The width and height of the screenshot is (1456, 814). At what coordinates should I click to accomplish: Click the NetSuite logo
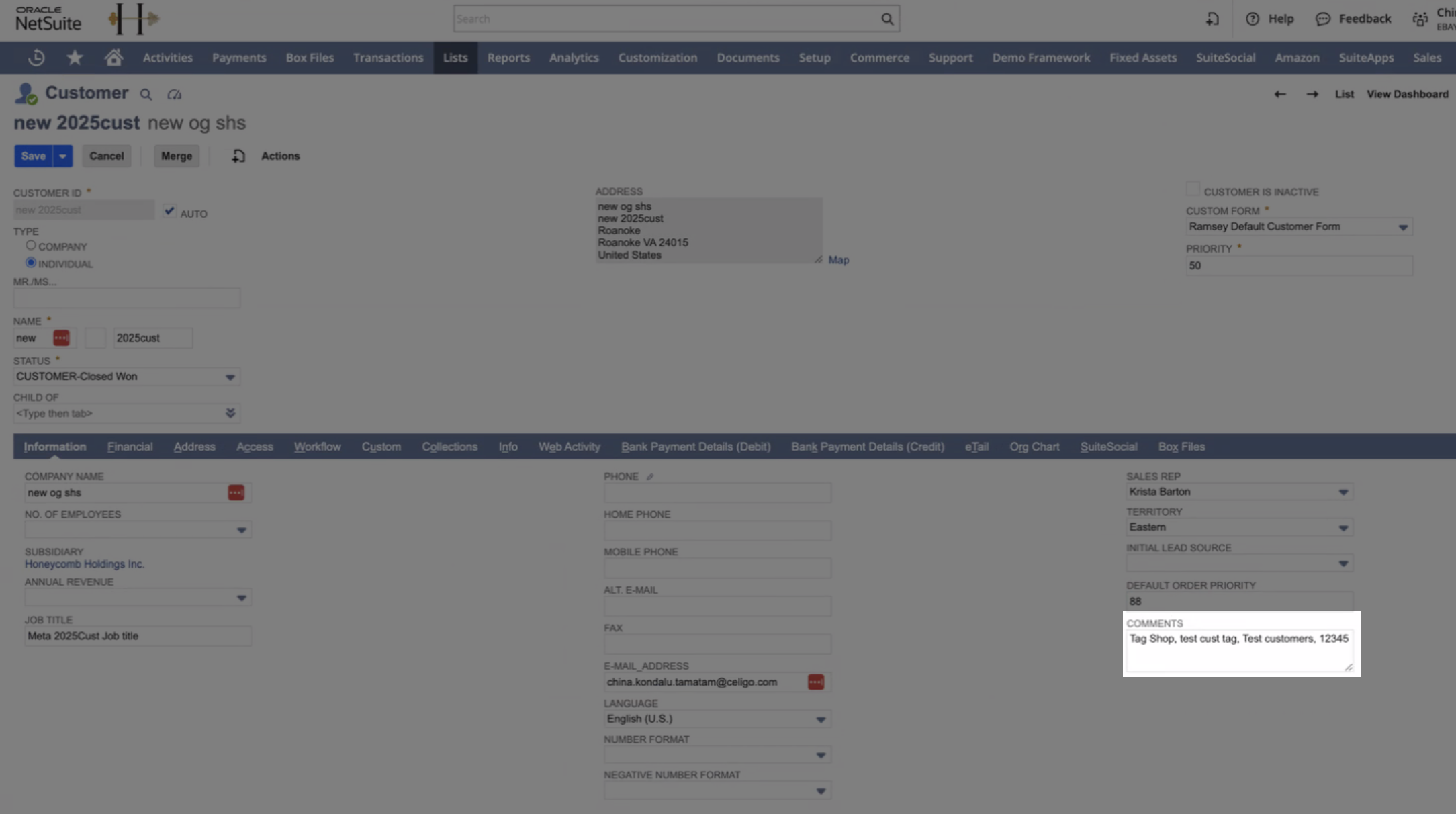[x=48, y=19]
